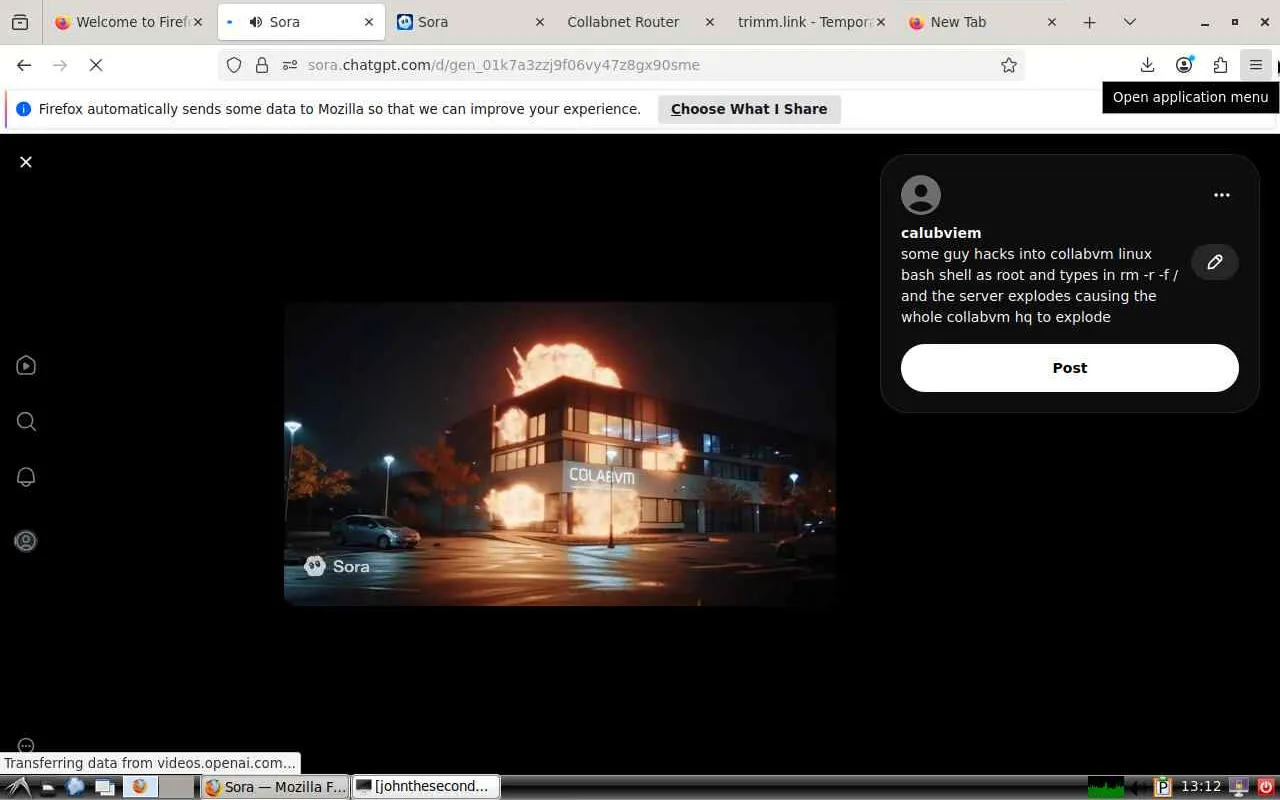Click the highlighted Firefox launcher icon on the taskbar
1280x800 pixels.
pyautogui.click(x=140, y=787)
